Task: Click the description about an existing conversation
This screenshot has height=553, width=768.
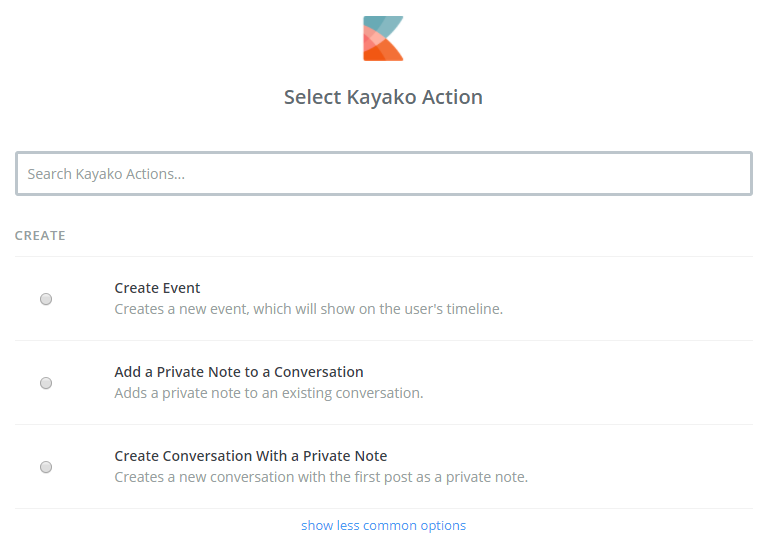Action: click(269, 393)
